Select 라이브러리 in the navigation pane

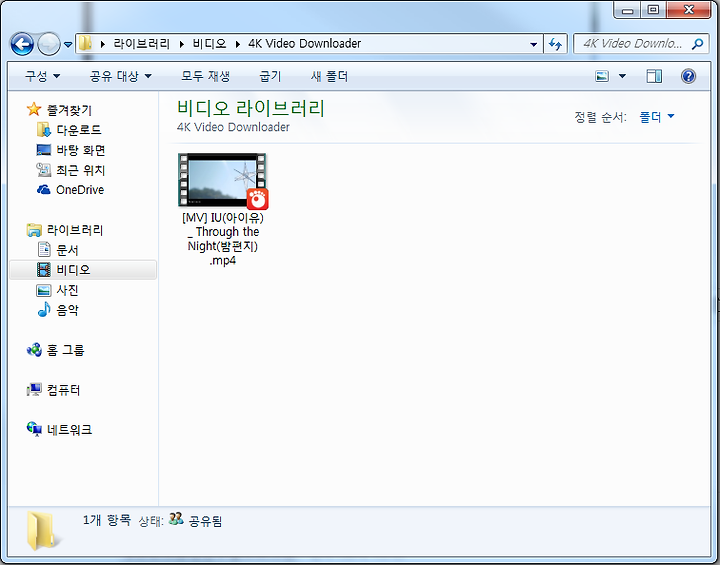(x=75, y=230)
